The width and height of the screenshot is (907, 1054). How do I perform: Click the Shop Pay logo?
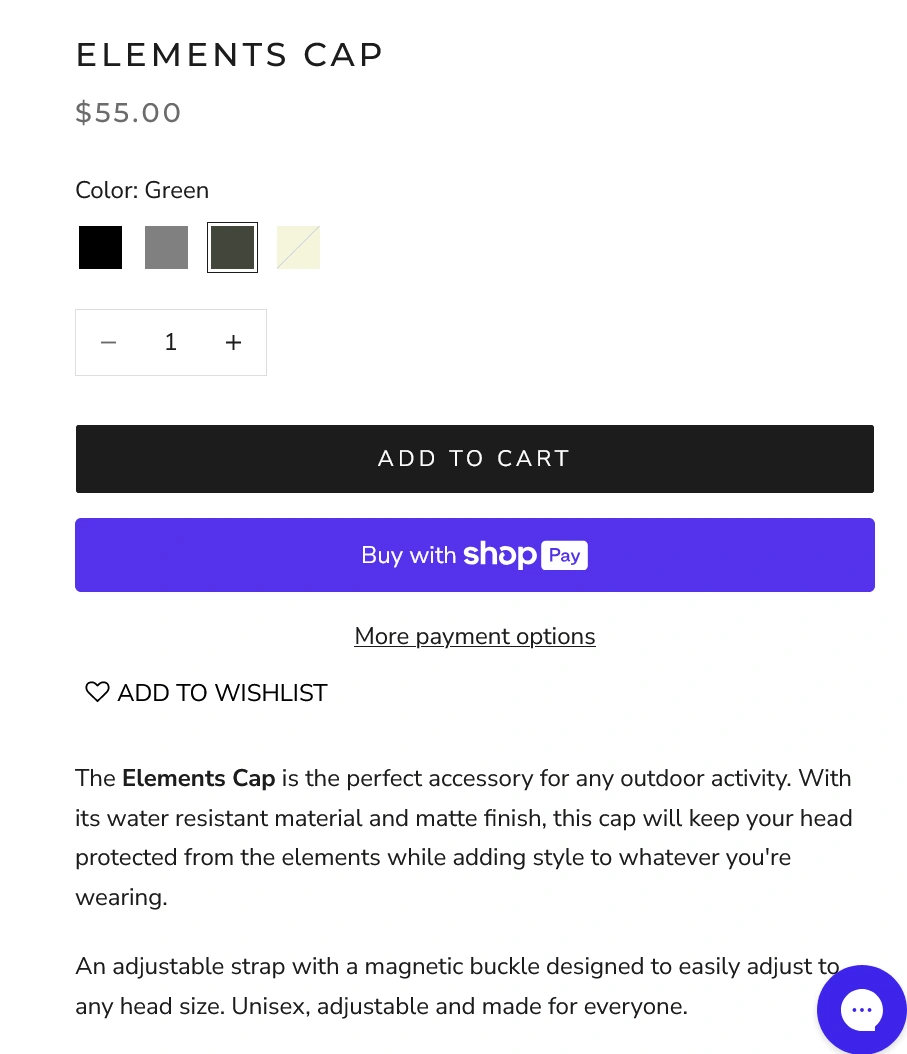point(525,555)
